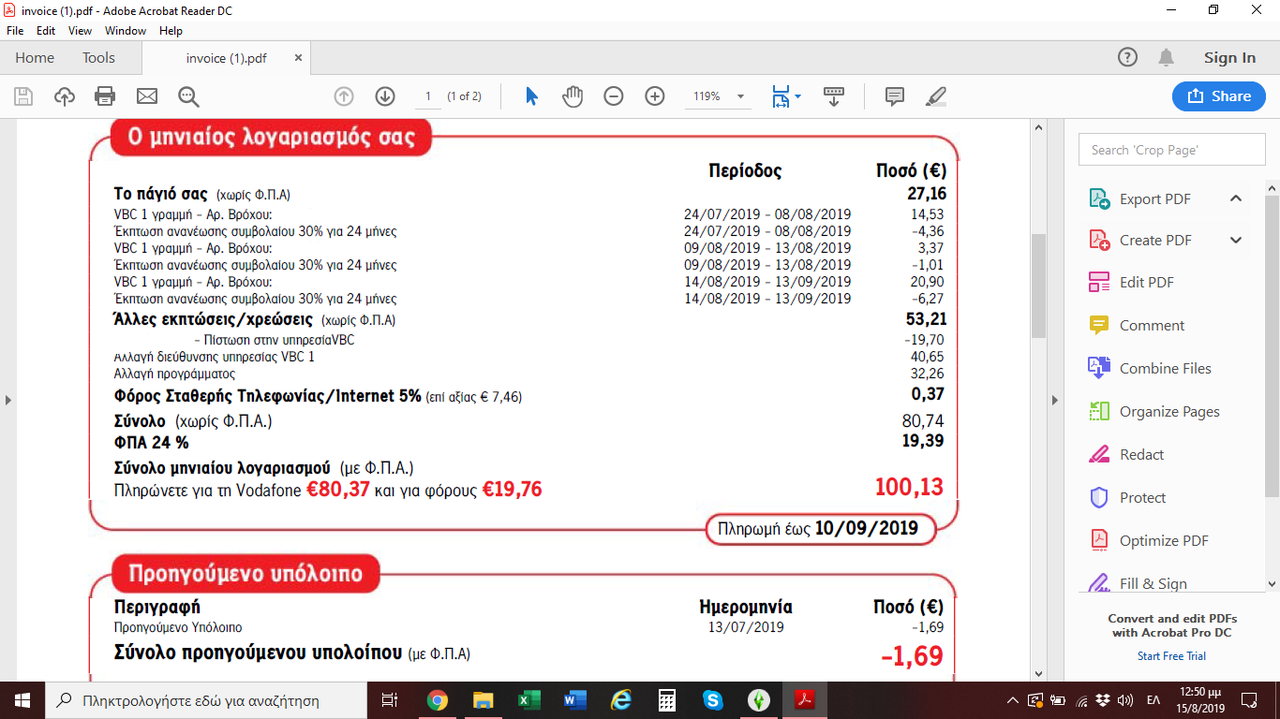1280x719 pixels.
Task: Open the Create PDF tool
Action: [x=1155, y=240]
